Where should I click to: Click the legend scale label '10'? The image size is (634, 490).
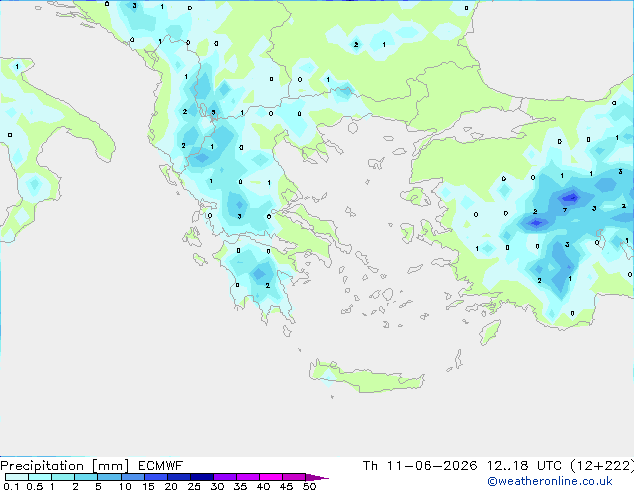125,486
